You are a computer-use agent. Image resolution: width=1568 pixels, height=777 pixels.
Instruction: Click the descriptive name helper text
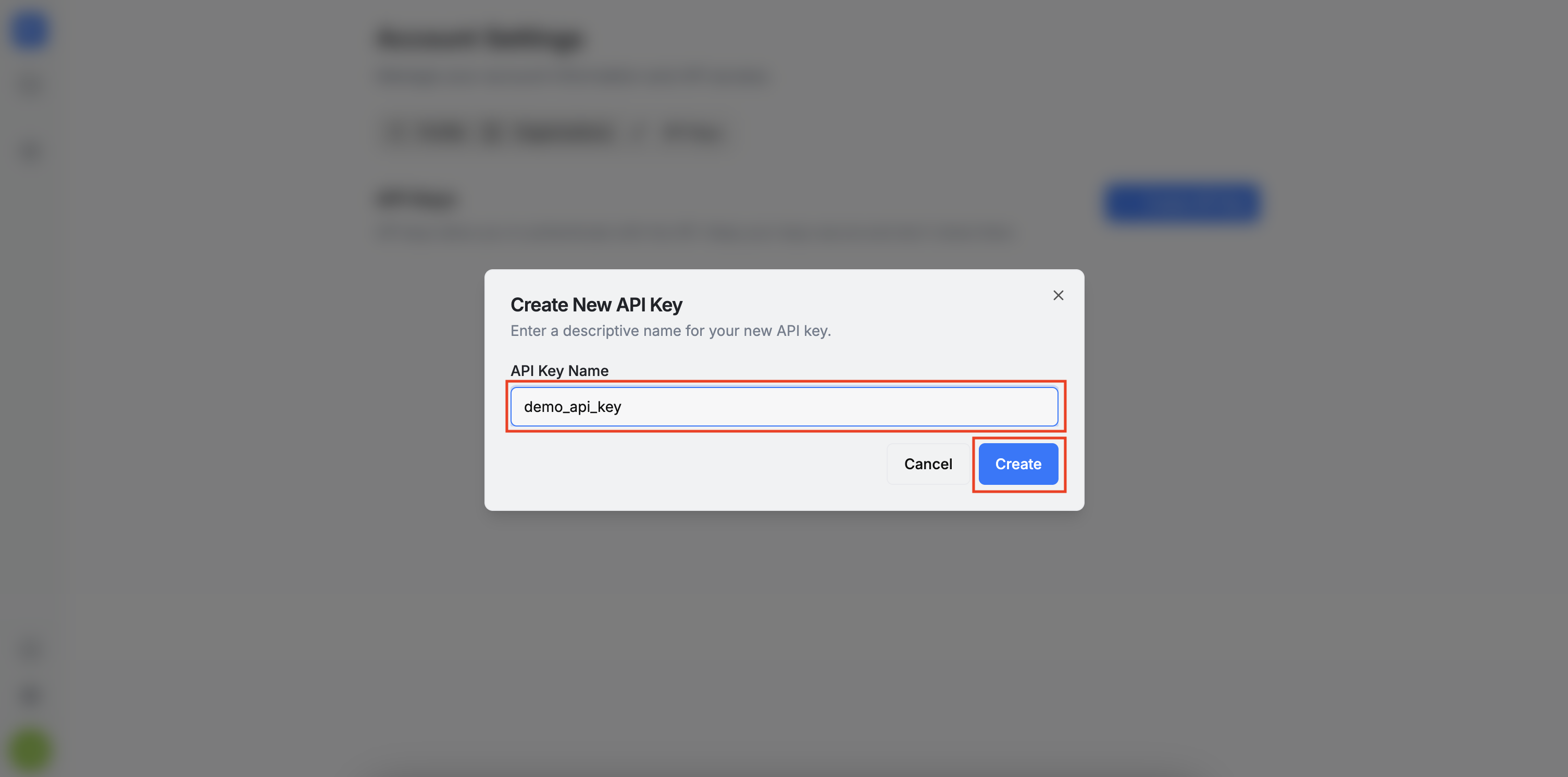click(x=670, y=330)
